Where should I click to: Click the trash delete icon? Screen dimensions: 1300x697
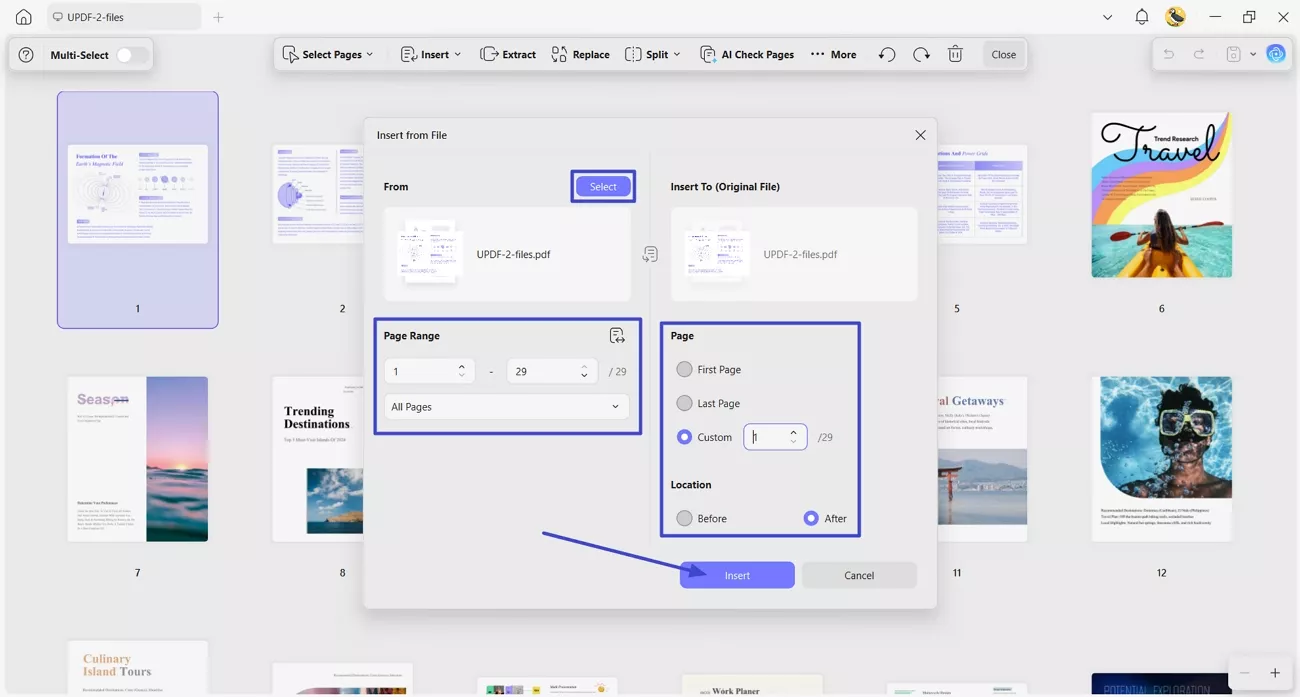pyautogui.click(x=955, y=54)
